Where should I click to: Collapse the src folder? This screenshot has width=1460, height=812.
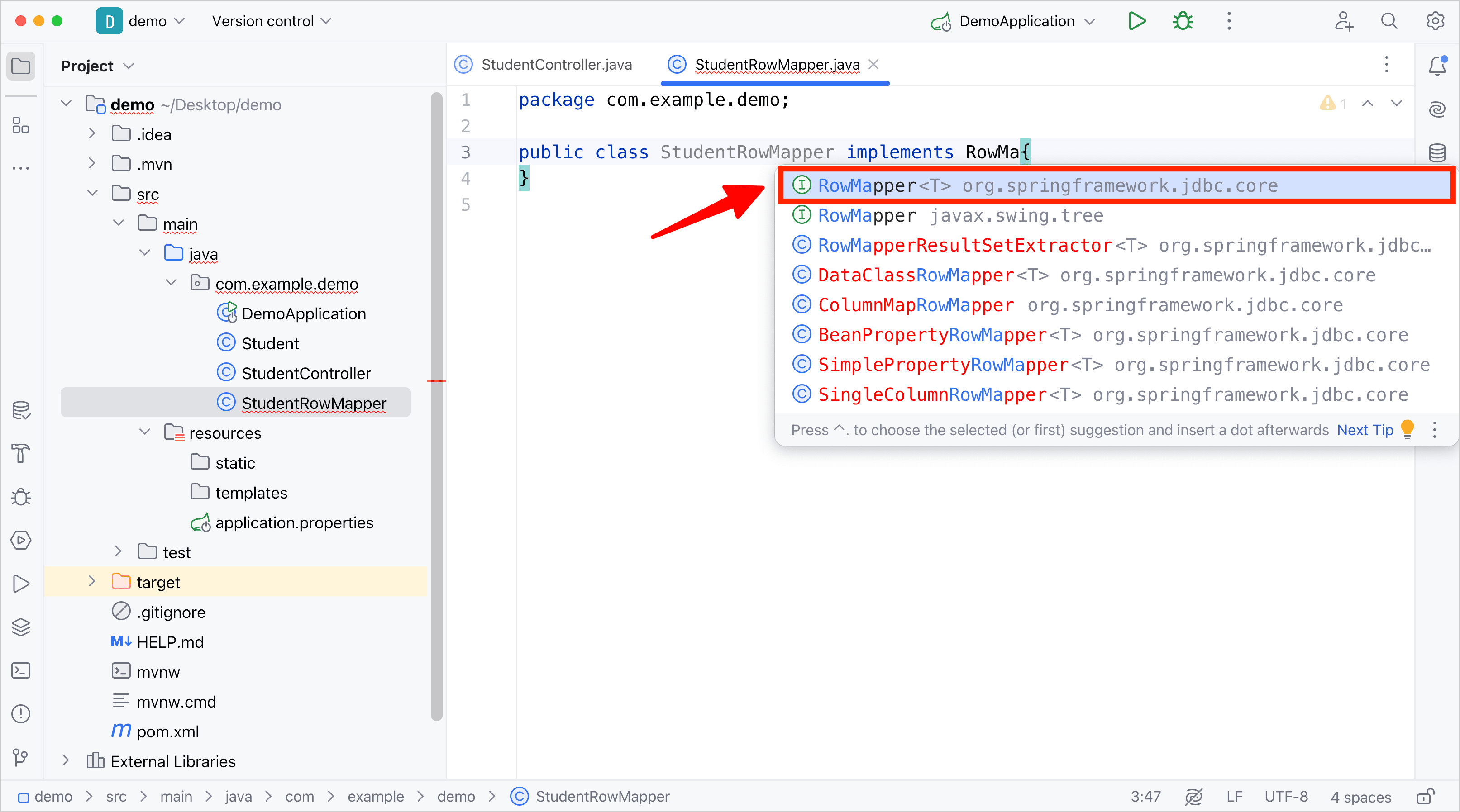(92, 193)
